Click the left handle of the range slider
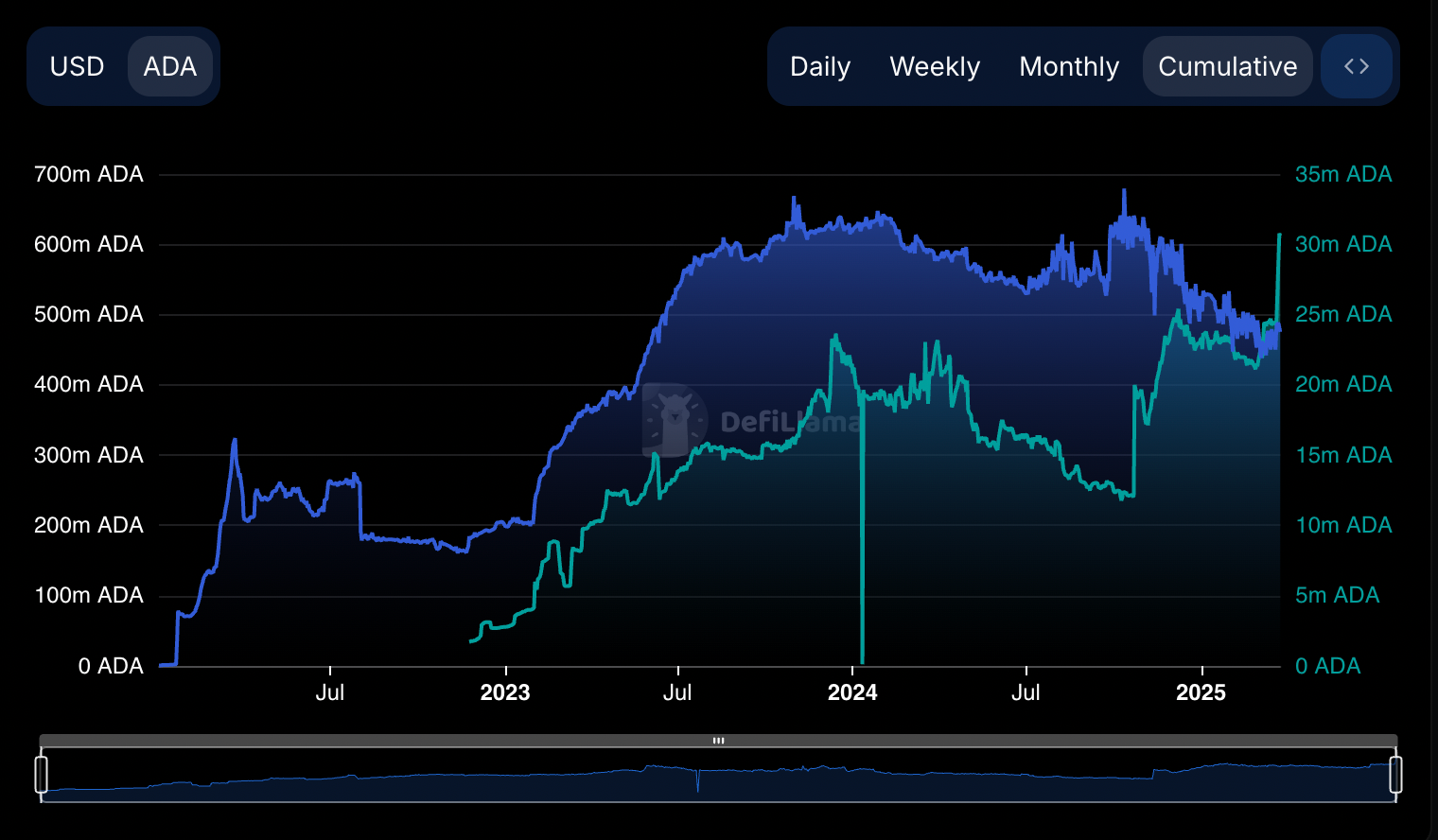The image size is (1438, 840). pos(42,774)
